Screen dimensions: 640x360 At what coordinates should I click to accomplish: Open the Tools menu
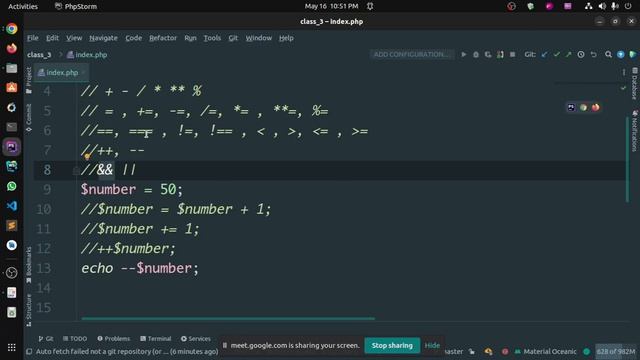point(212,38)
